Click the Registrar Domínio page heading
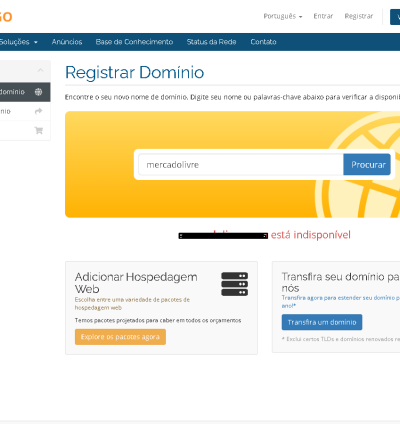The height and width of the screenshot is (424, 400). point(134,72)
